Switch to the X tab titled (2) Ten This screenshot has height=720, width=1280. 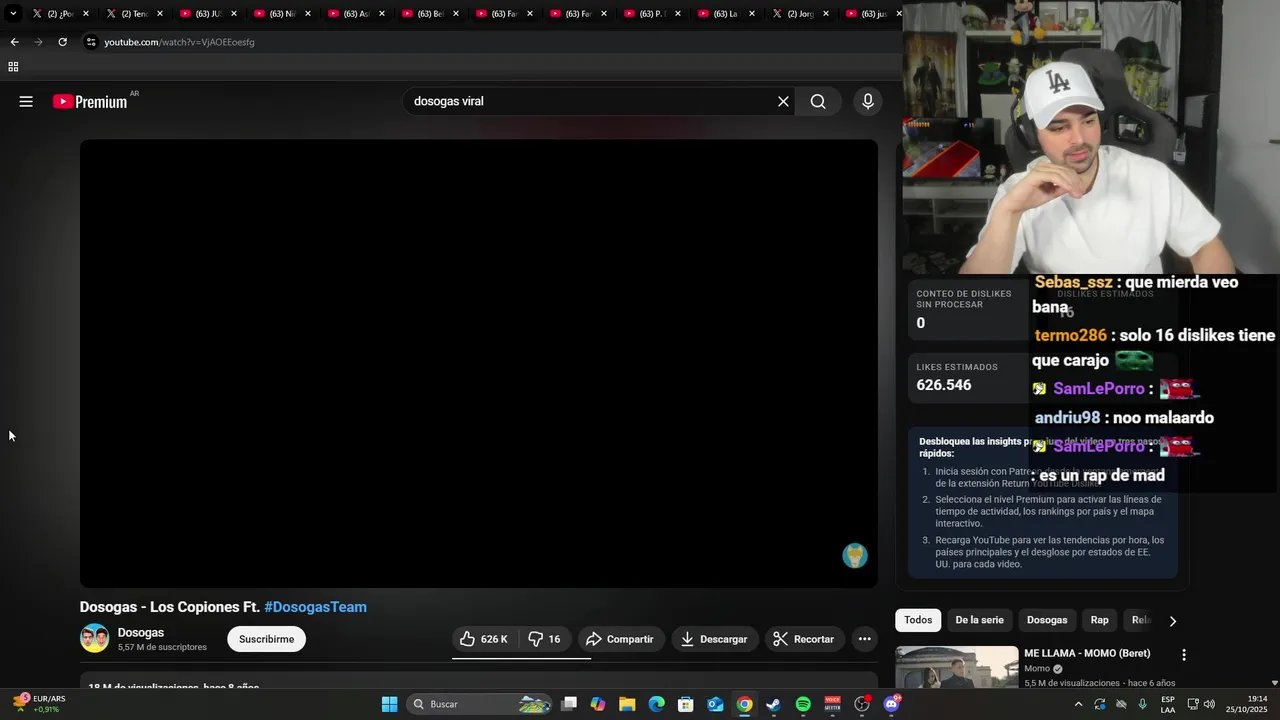[135, 14]
